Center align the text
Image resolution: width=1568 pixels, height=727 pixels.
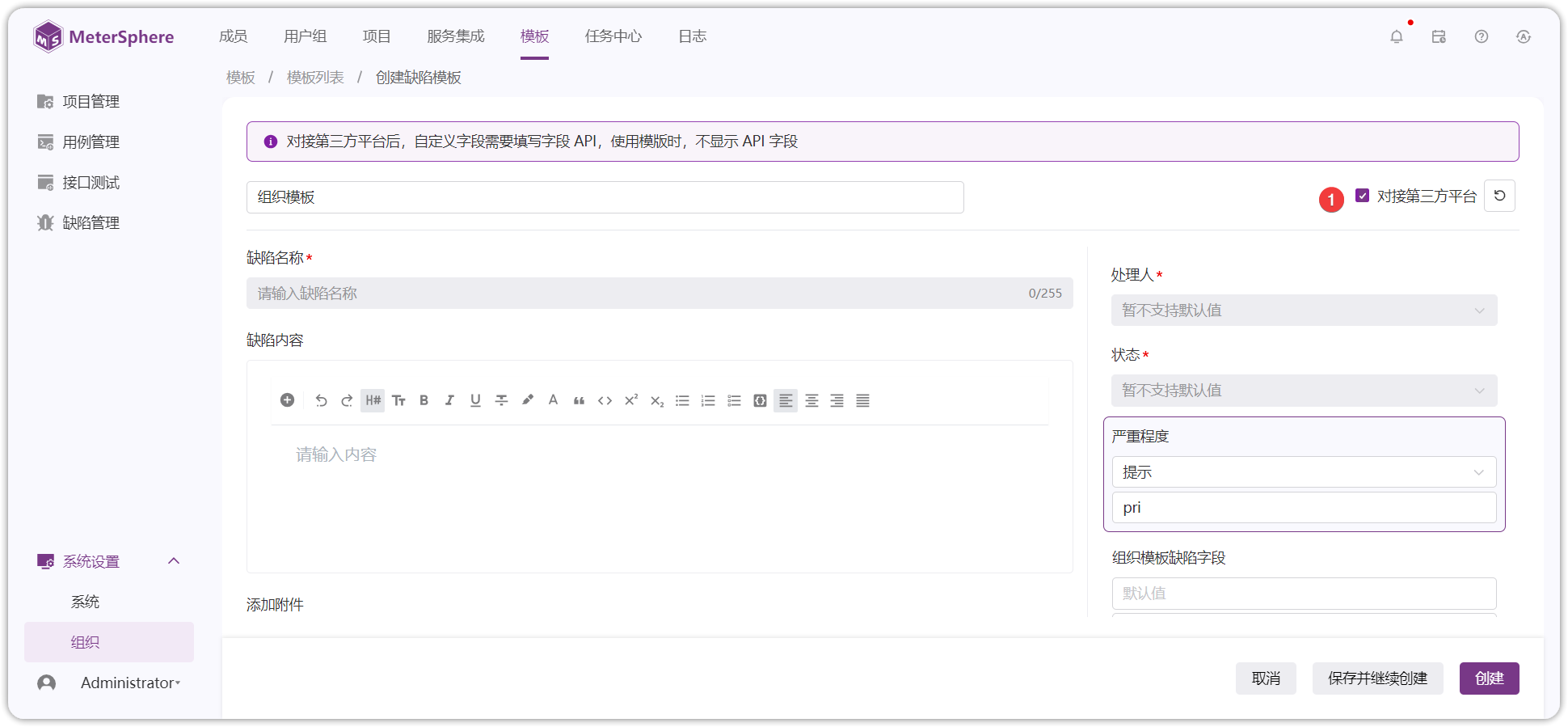tap(811, 400)
